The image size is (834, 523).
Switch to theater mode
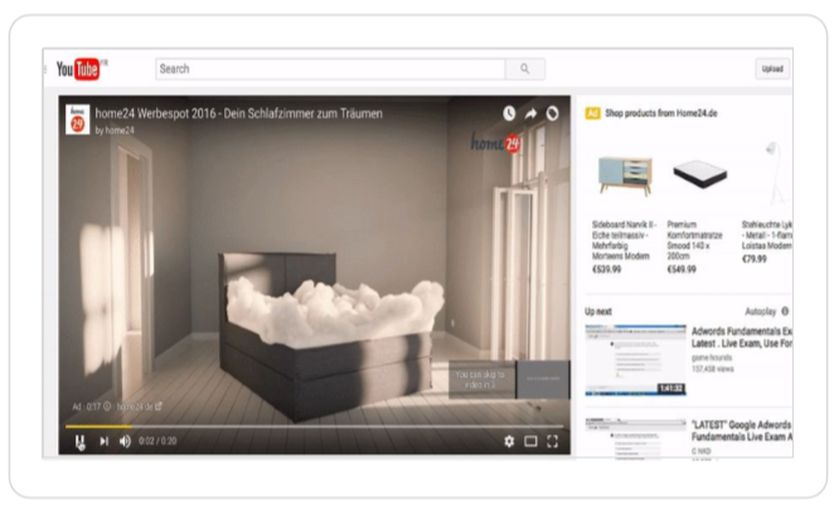pos(531,441)
